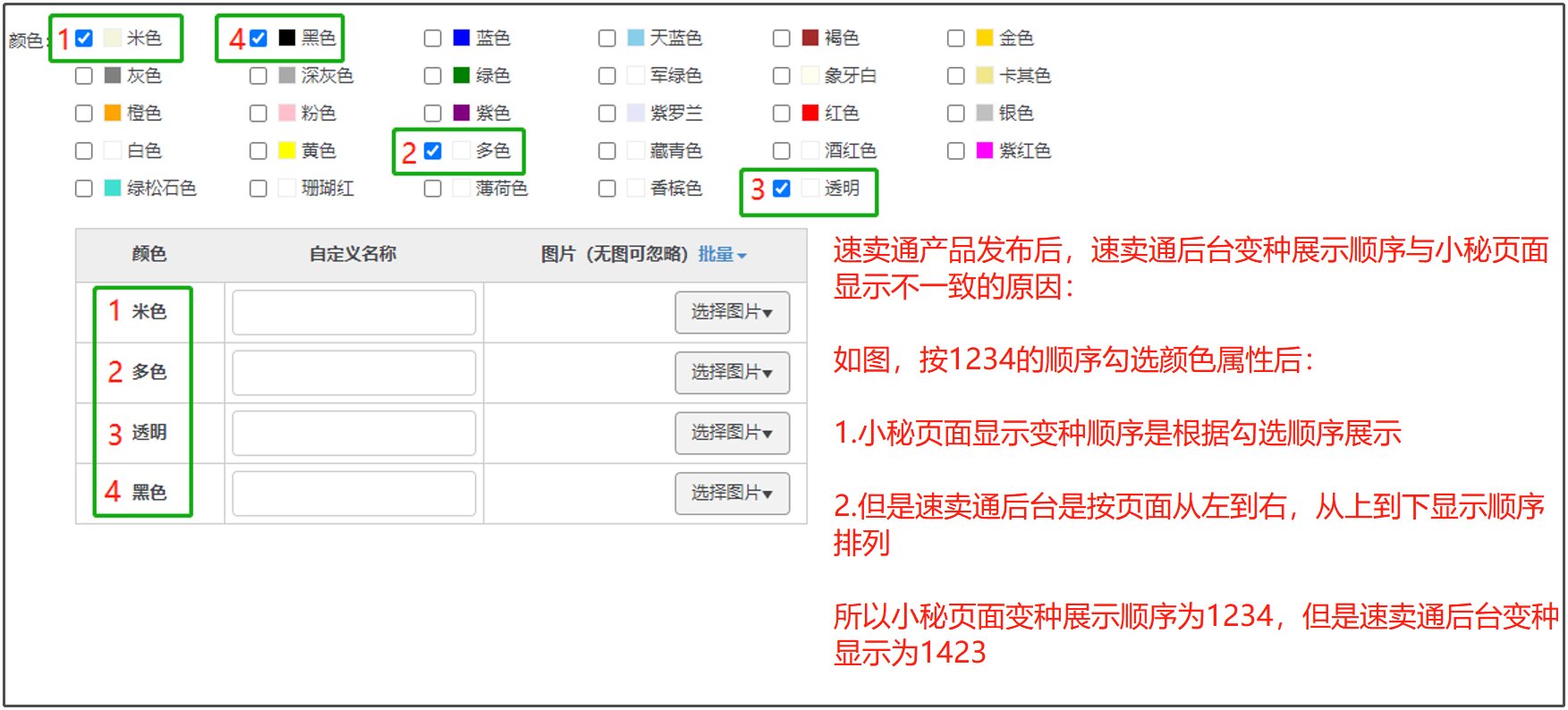Focus the custom name field for 米色
The width and height of the screenshot is (1568, 710).
click(354, 312)
